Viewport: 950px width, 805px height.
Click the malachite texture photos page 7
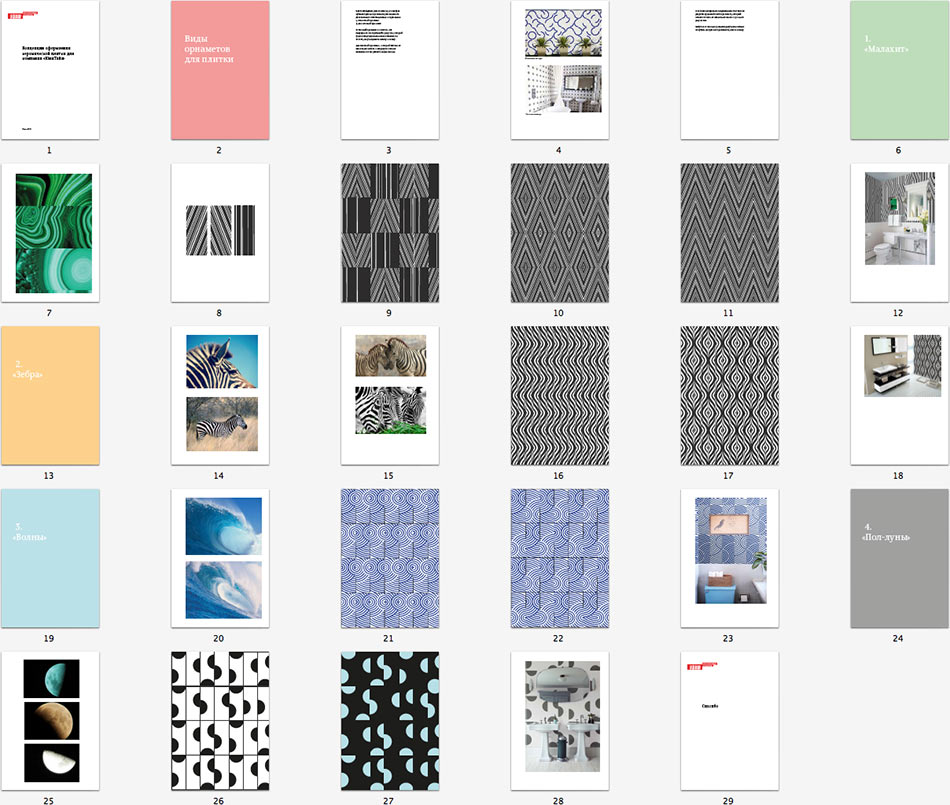[49, 232]
